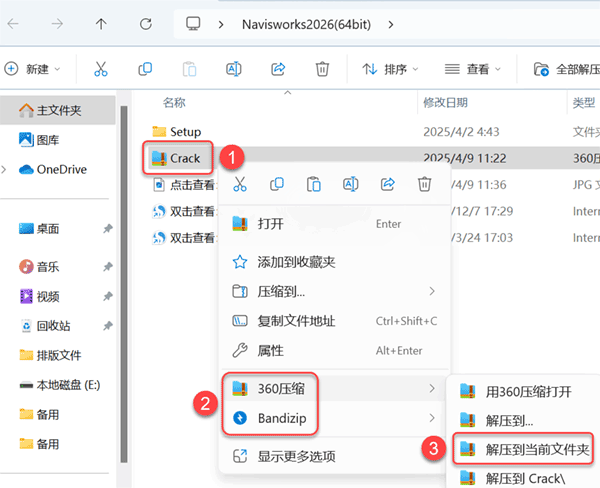Expand the 360压缩 submenu
Viewport: 600px width, 488px height.
[335, 388]
